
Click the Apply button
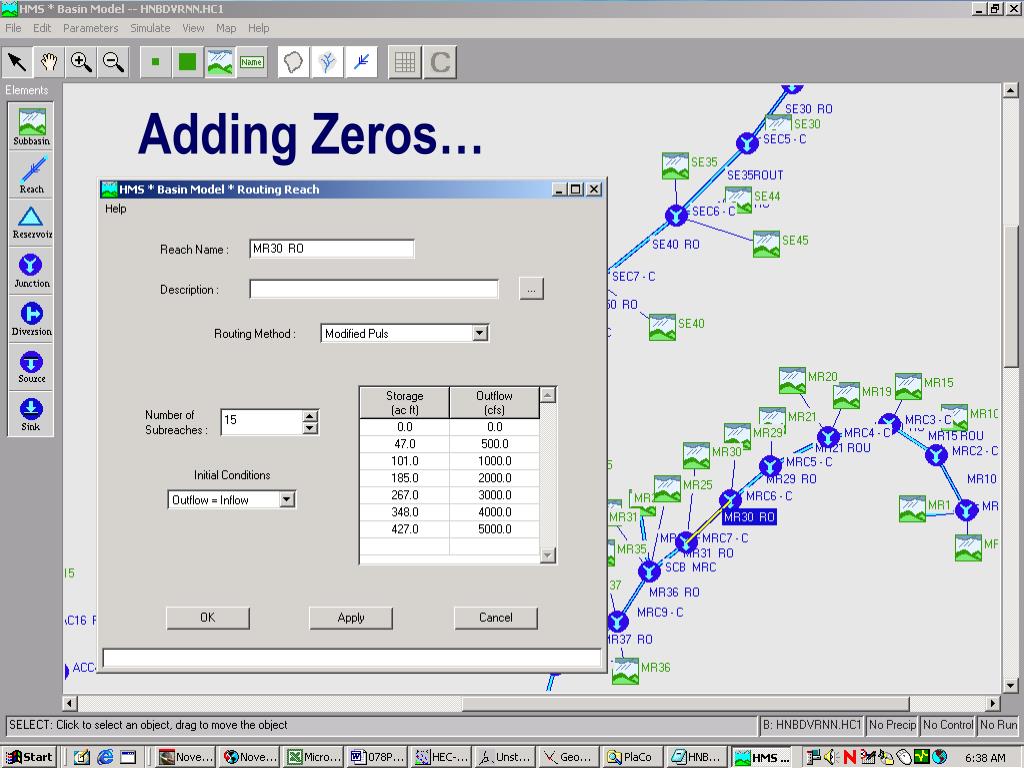(351, 618)
